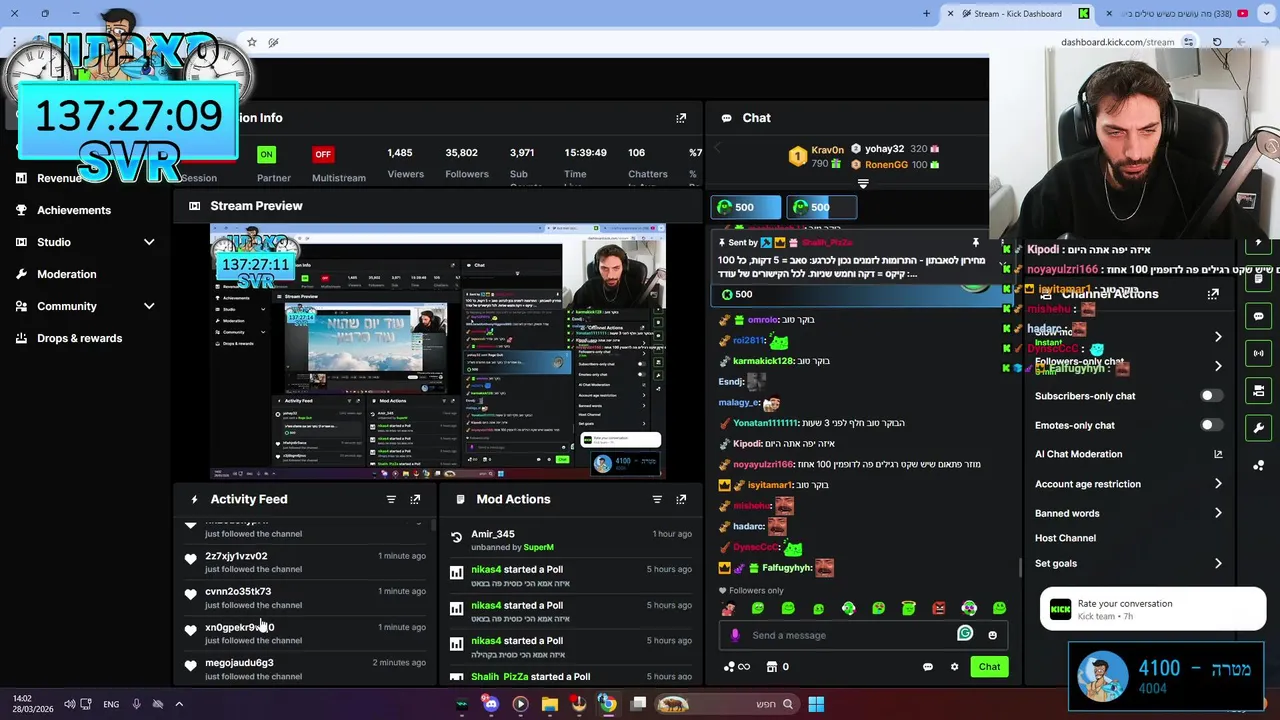The width and height of the screenshot is (1280, 720).
Task: Open chat settings gear icon
Action: pos(954,667)
